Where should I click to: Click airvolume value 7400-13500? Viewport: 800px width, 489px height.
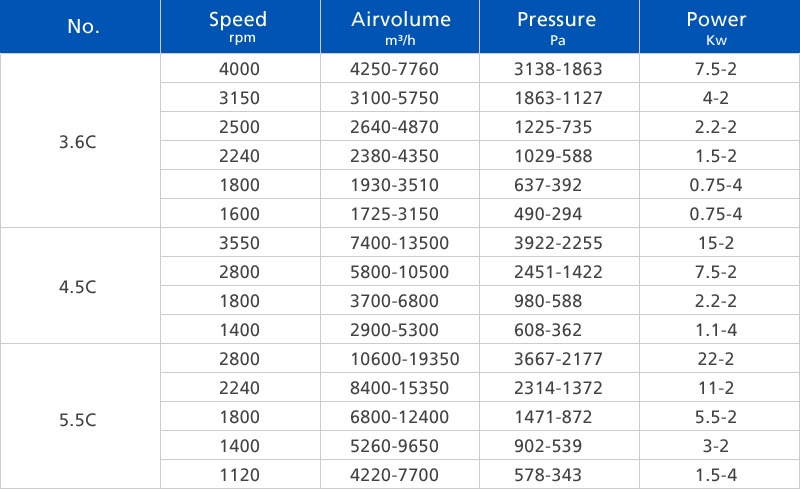(400, 243)
